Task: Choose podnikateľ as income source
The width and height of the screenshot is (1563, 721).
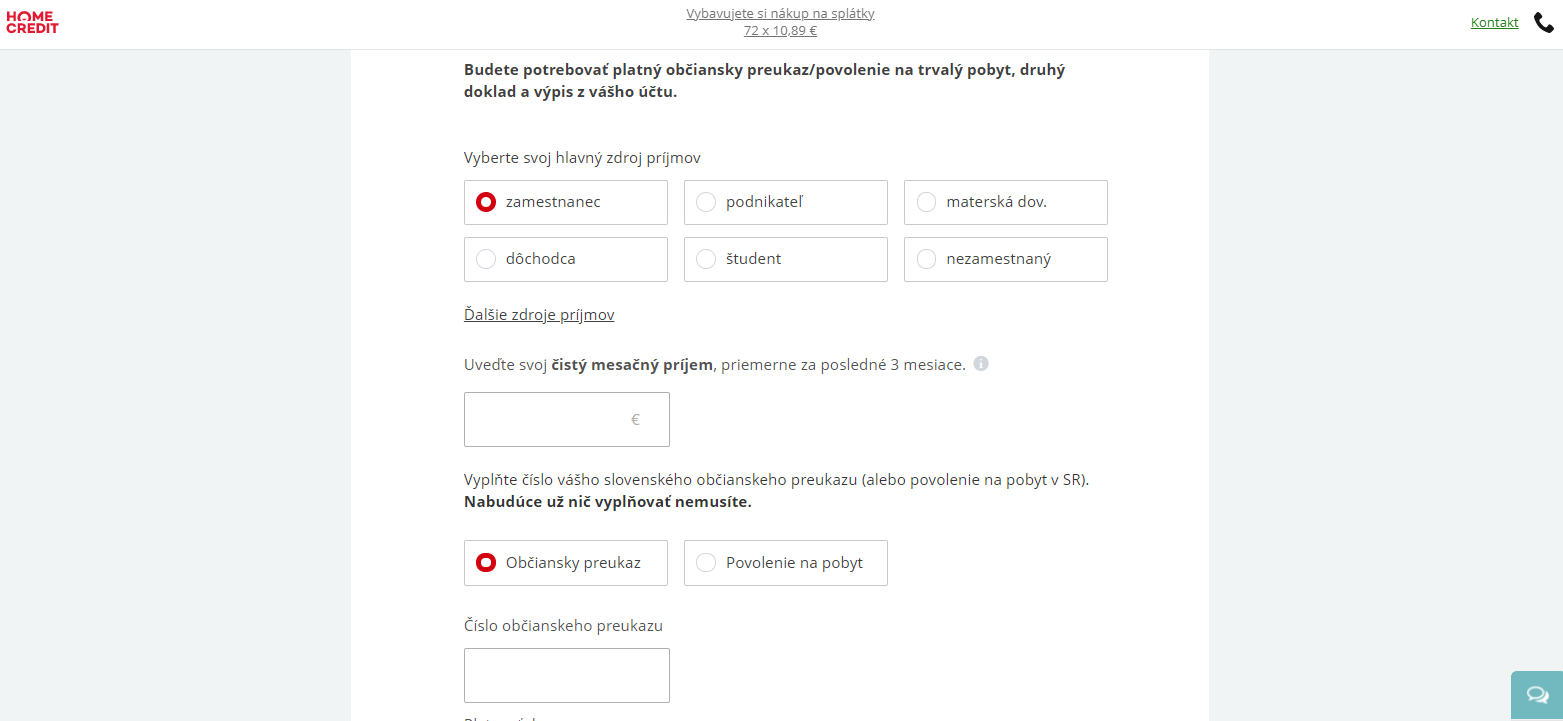Action: tap(786, 202)
